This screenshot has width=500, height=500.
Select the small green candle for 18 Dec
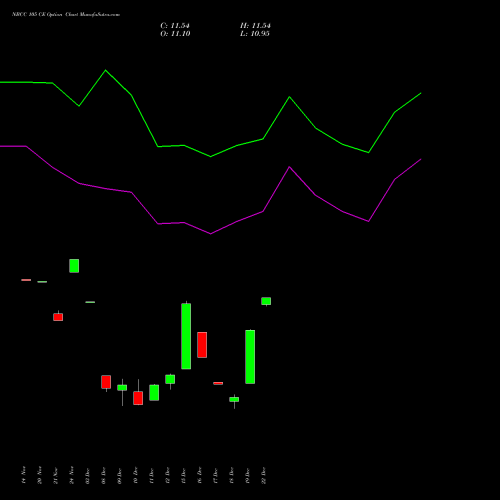click(234, 399)
